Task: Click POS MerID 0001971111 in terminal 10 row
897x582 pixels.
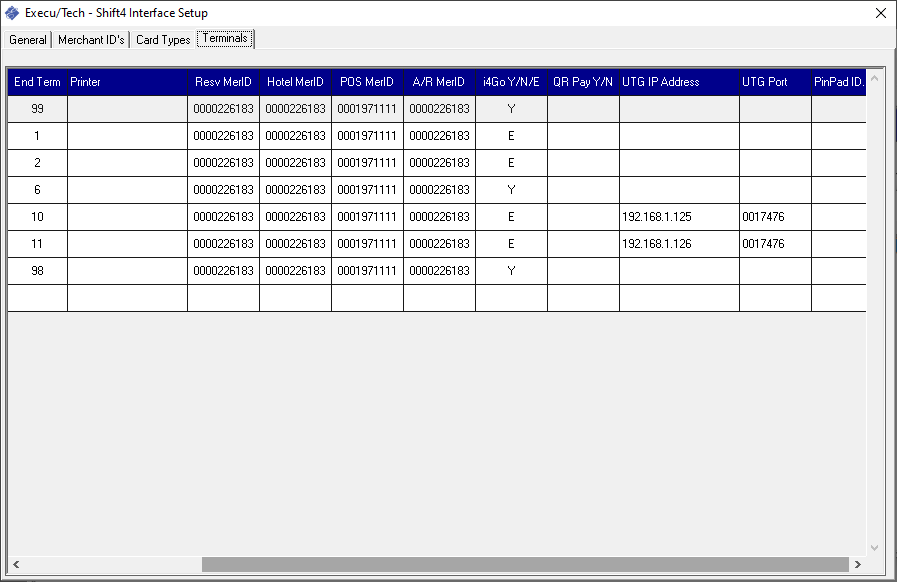Action: click(368, 216)
